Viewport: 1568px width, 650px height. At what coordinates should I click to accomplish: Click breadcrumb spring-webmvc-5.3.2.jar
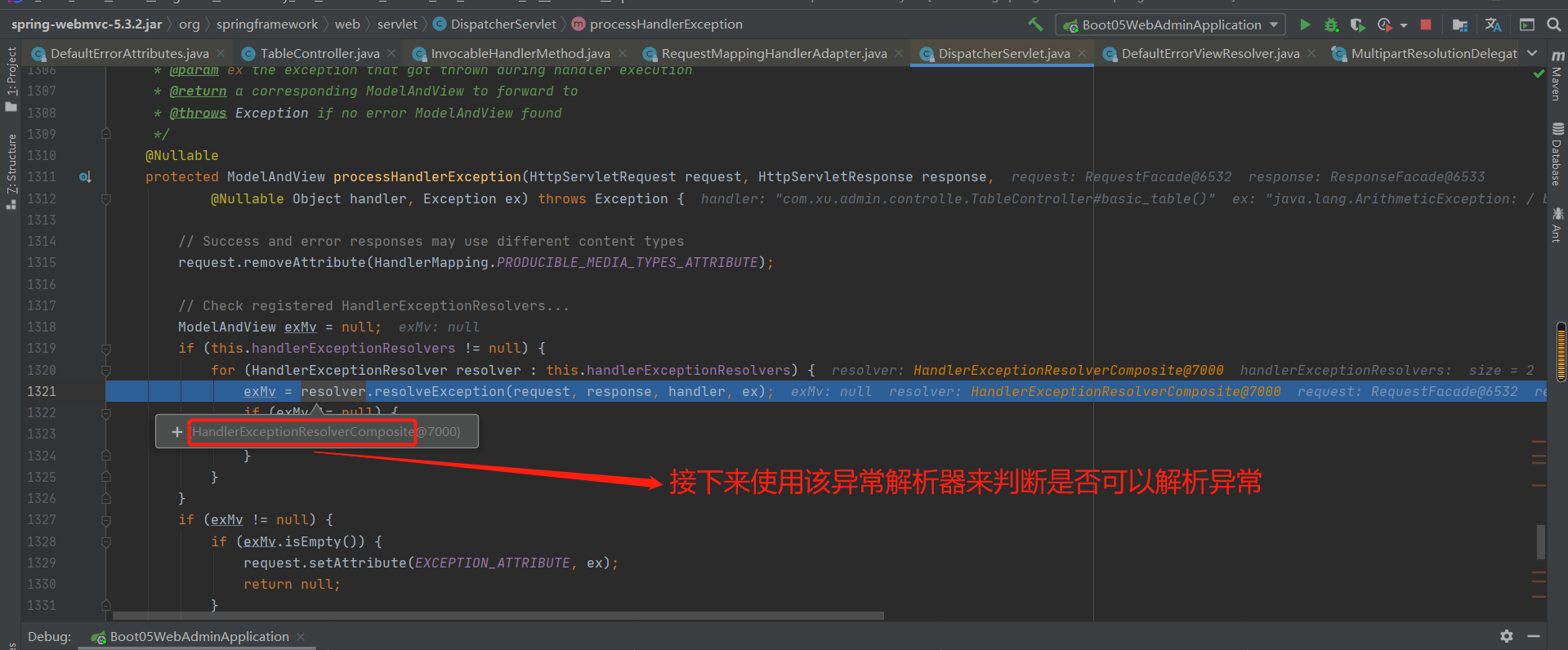coord(87,24)
